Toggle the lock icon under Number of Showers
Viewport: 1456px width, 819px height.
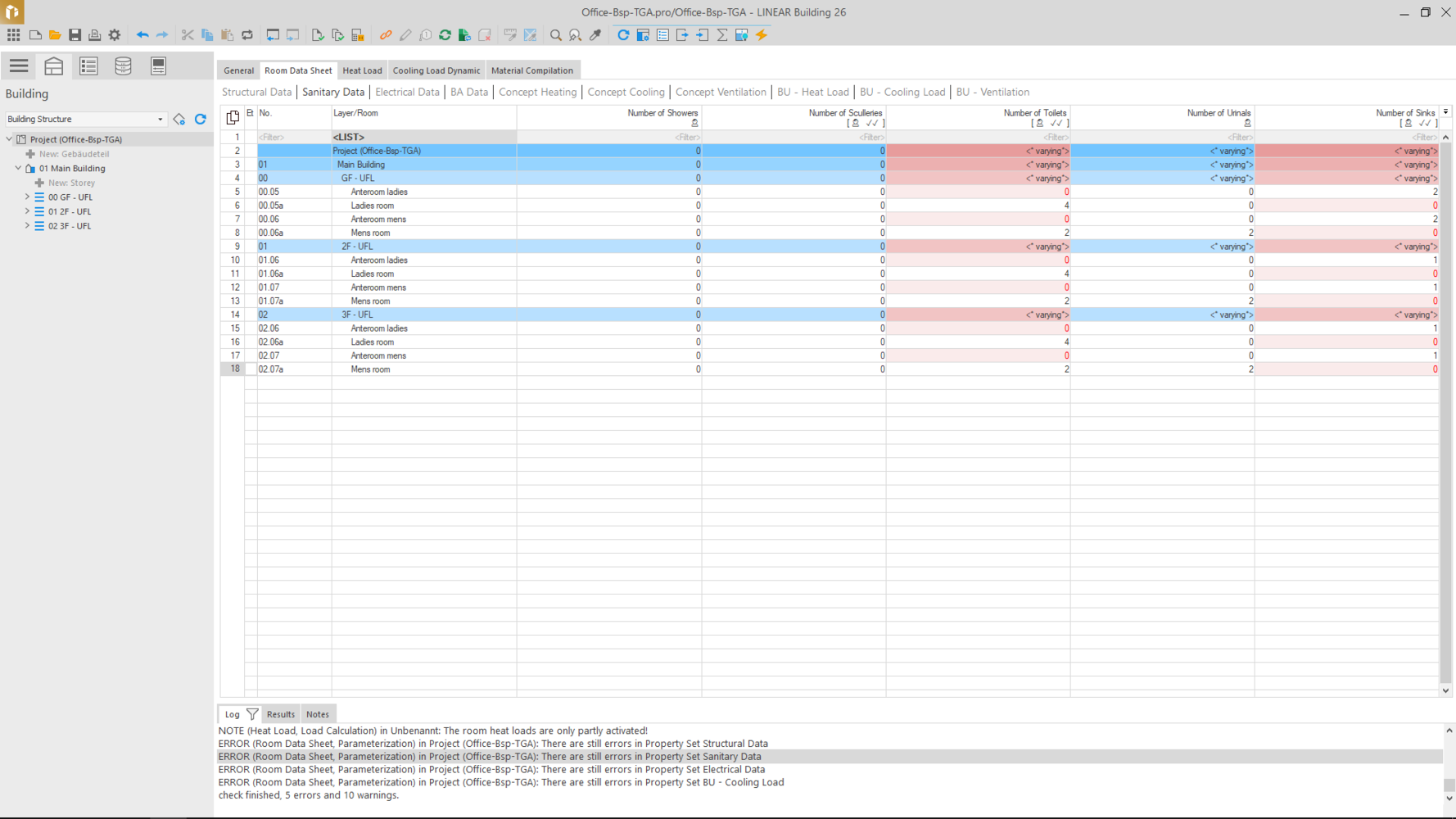694,124
